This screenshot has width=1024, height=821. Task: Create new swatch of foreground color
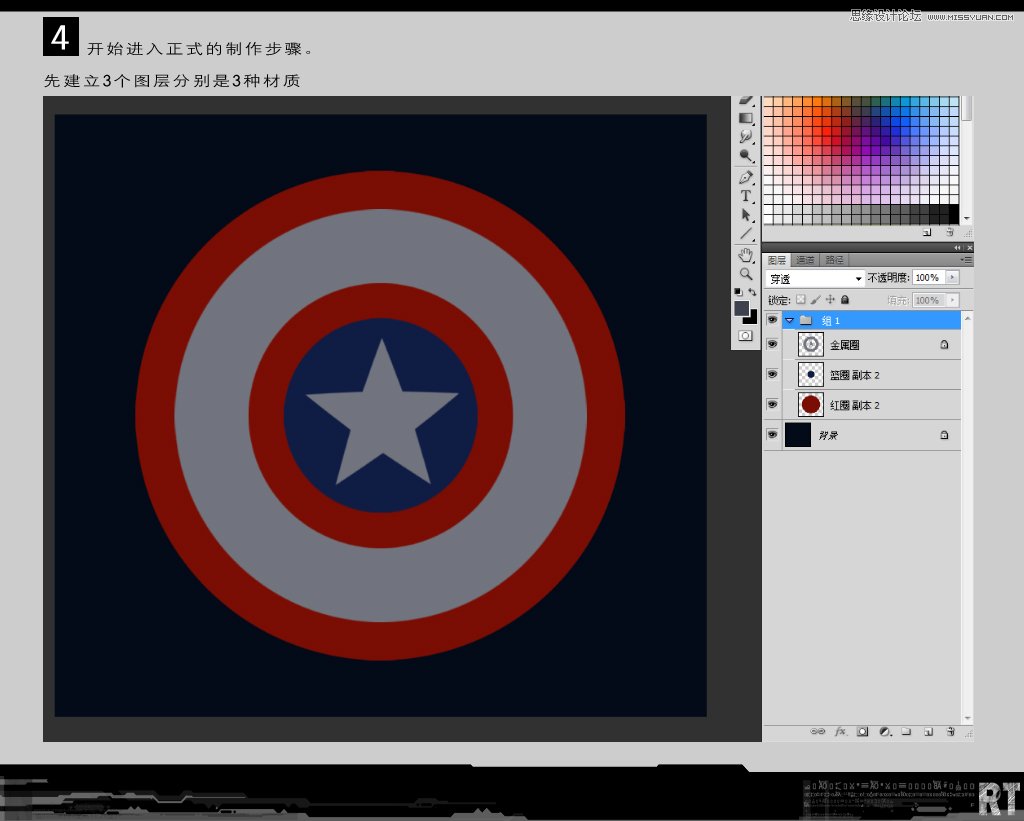point(927,232)
